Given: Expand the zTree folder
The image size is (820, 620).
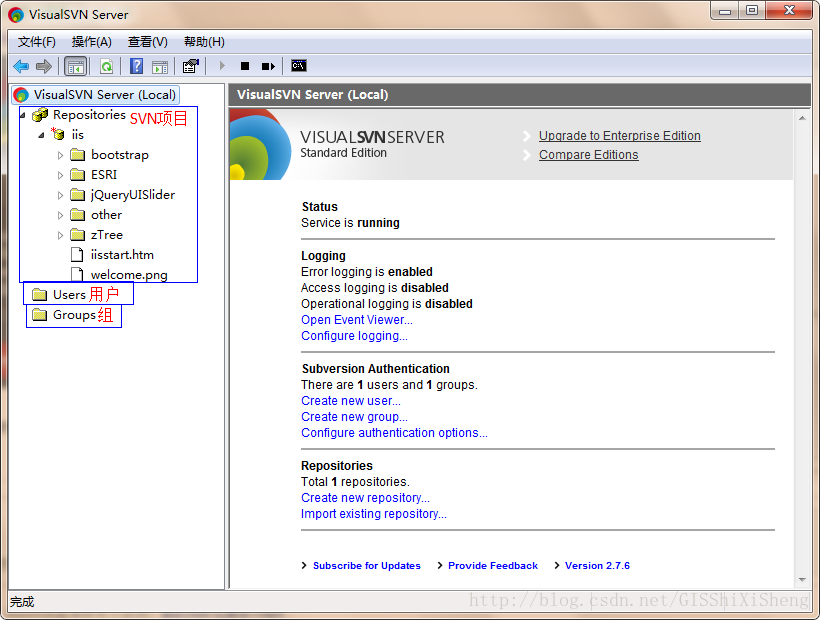Looking at the screenshot, I should pos(60,235).
